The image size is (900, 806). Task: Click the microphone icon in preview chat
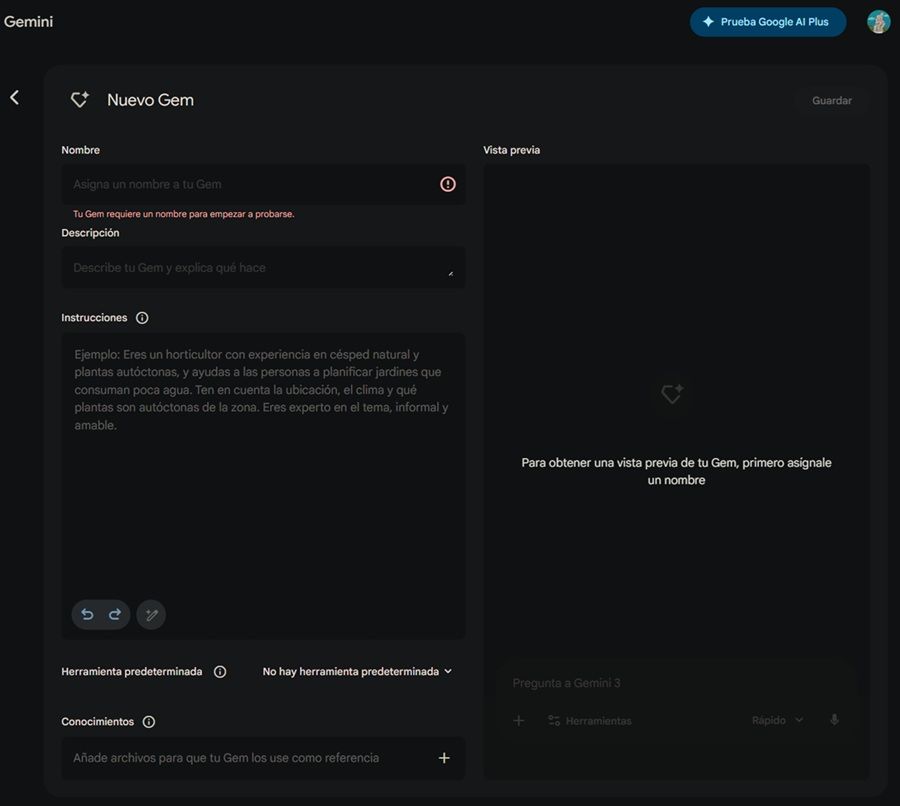834,720
